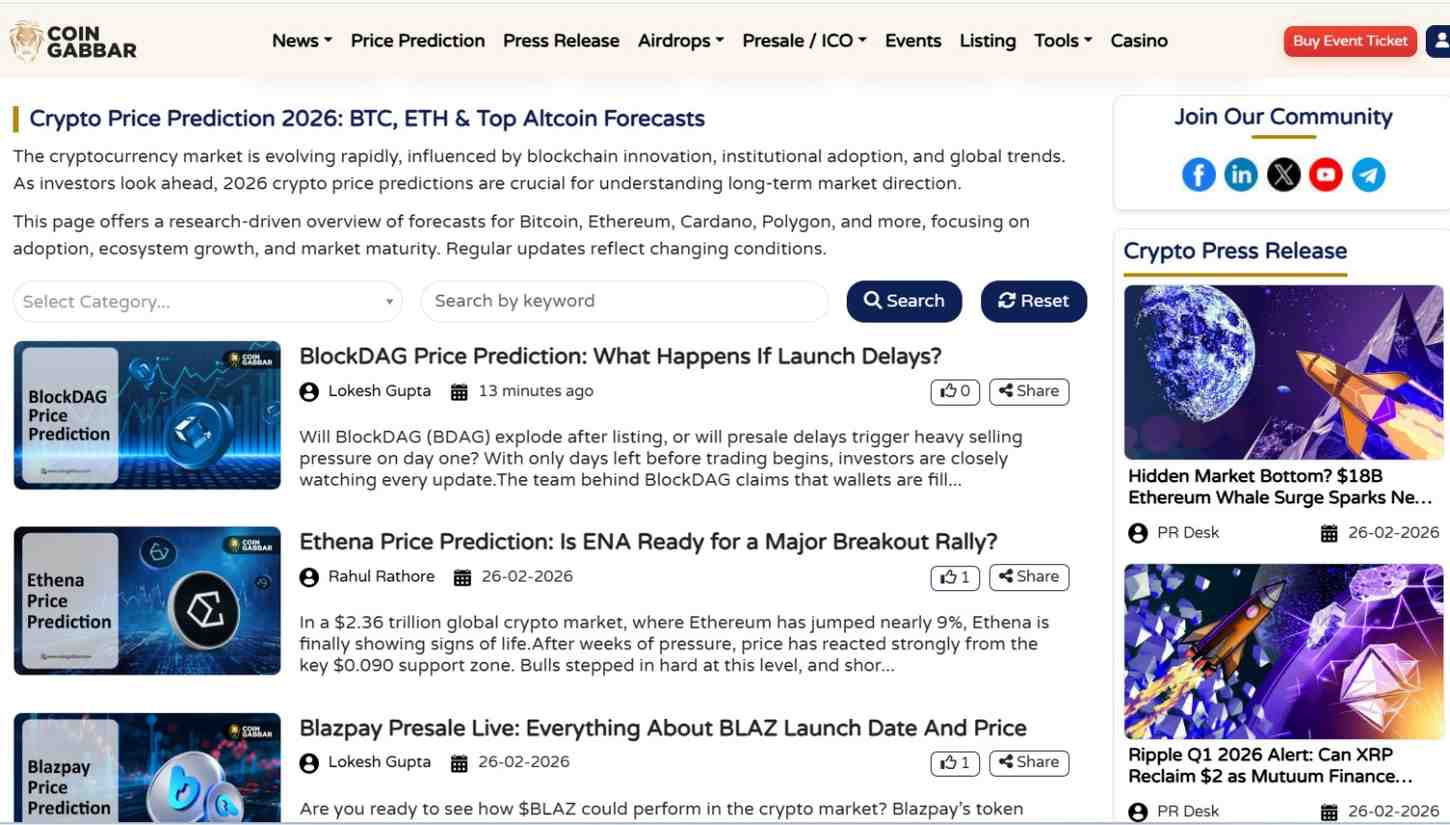Expand the Tools dropdown menu
The height and width of the screenshot is (825, 1450).
pyautogui.click(x=1063, y=41)
